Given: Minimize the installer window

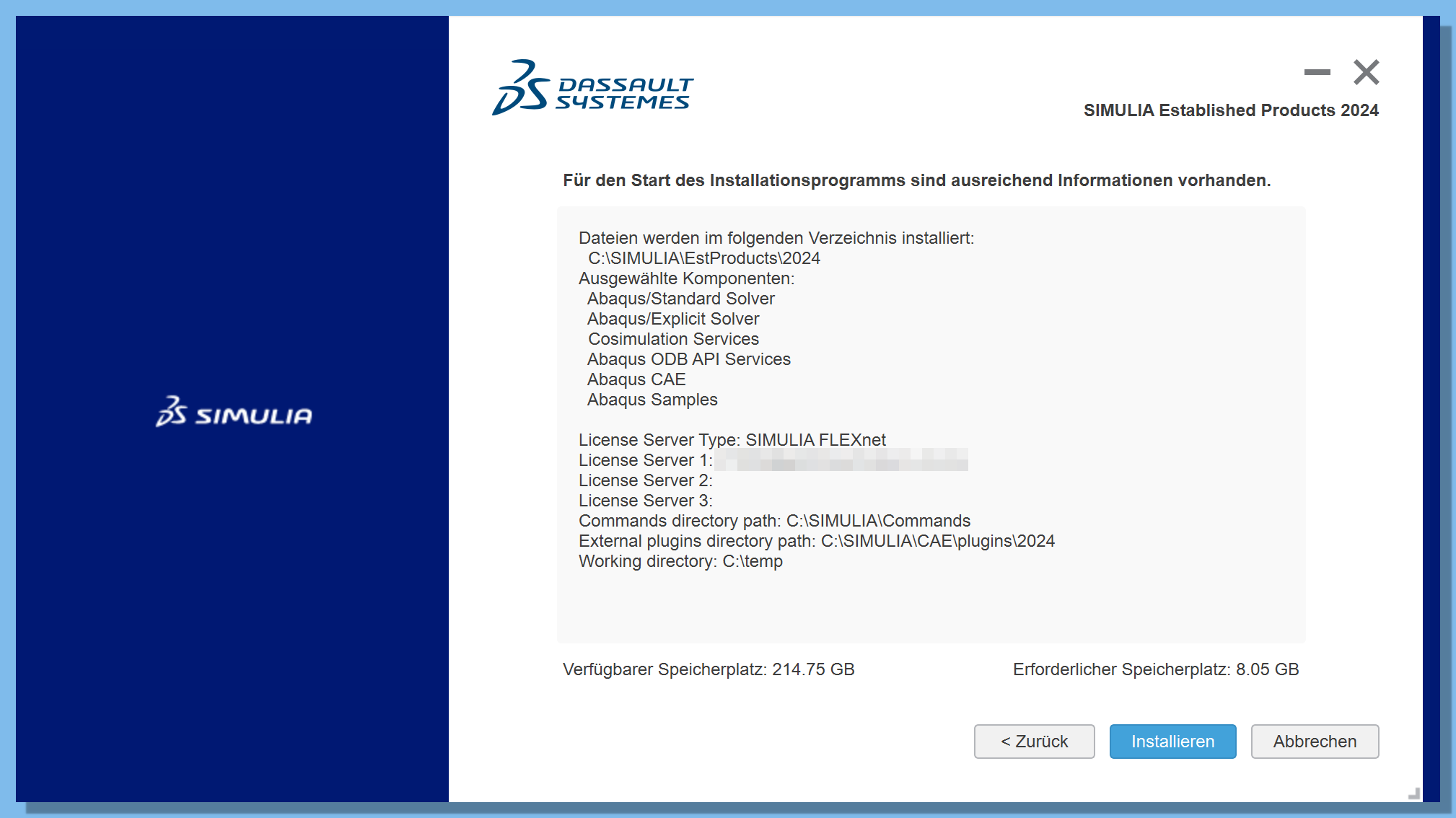Looking at the screenshot, I should point(1317,72).
